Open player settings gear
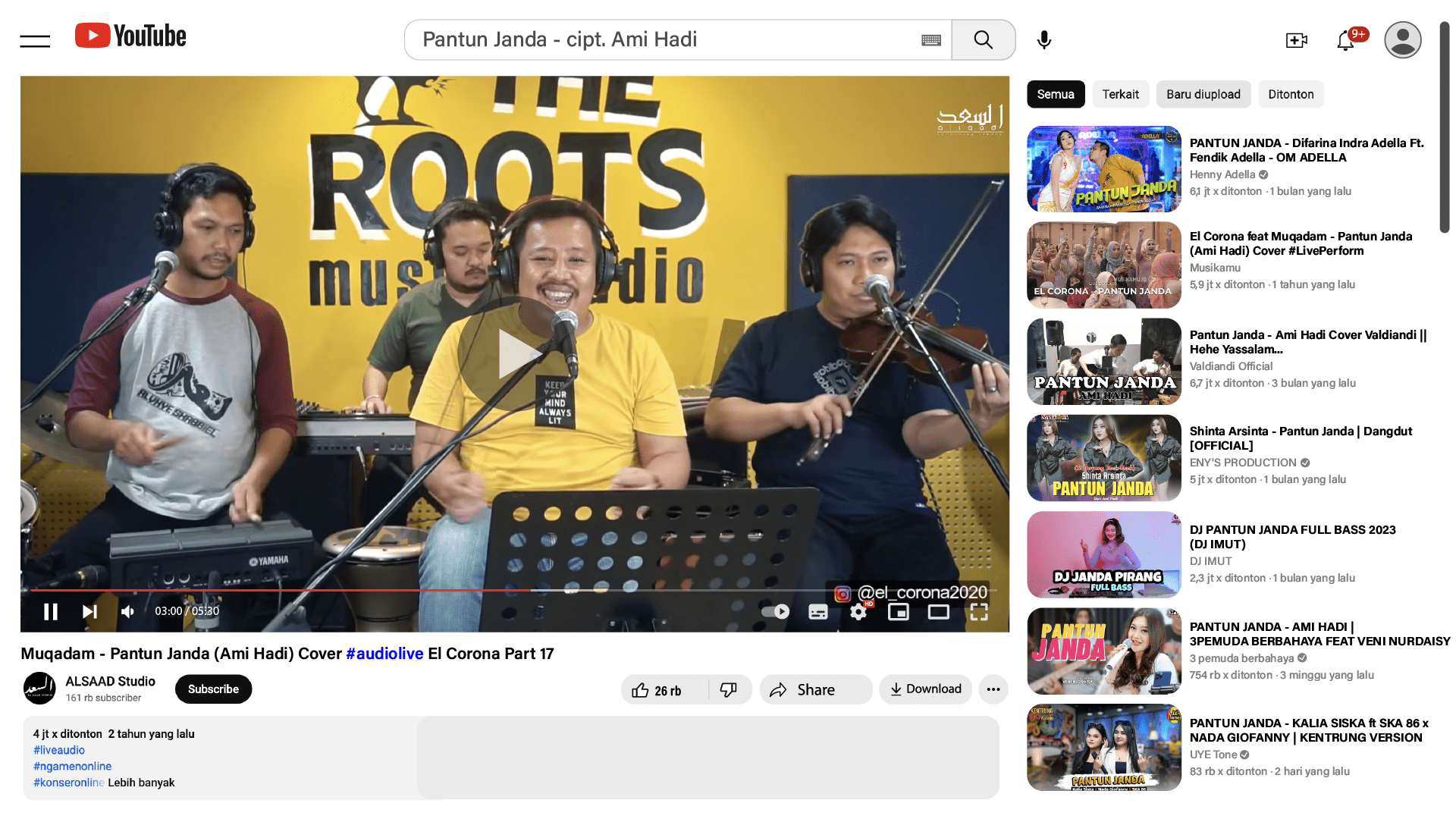Viewport: 1456px width, 819px height. pyautogui.click(x=858, y=611)
